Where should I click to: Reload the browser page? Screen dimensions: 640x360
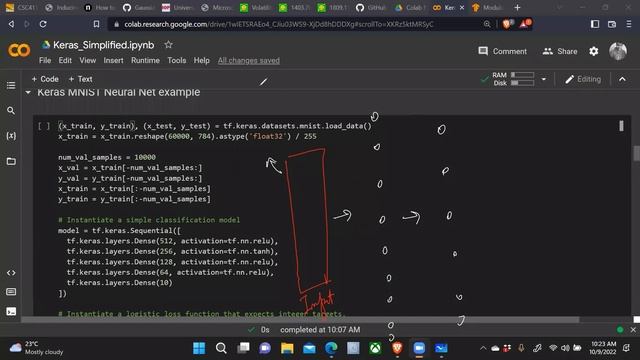point(43,24)
